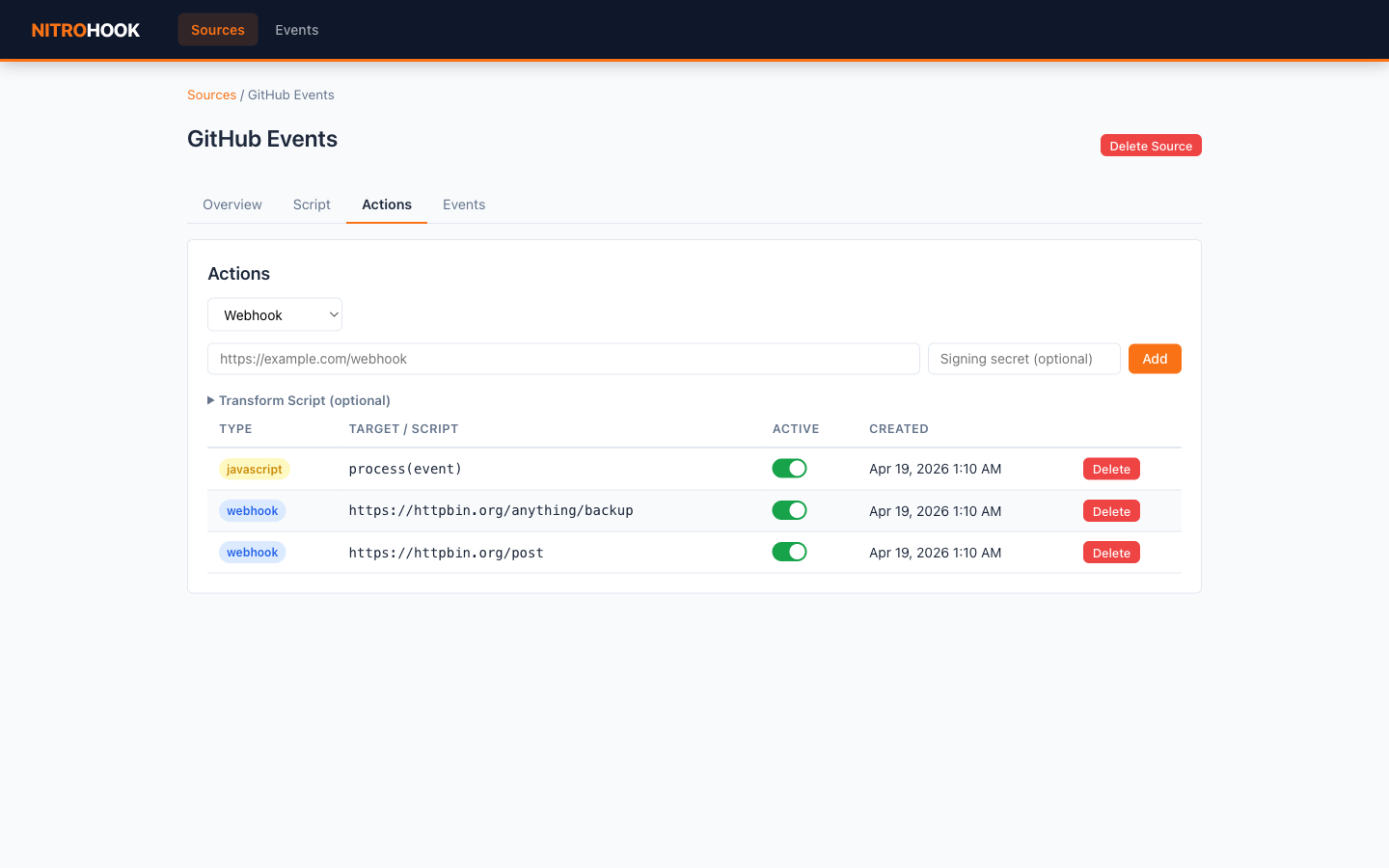
Task: Open the Webhook action type dropdown
Action: 275,314
